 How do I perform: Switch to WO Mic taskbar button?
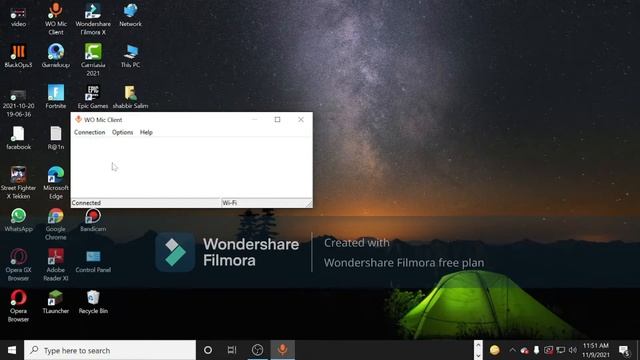click(x=282, y=350)
